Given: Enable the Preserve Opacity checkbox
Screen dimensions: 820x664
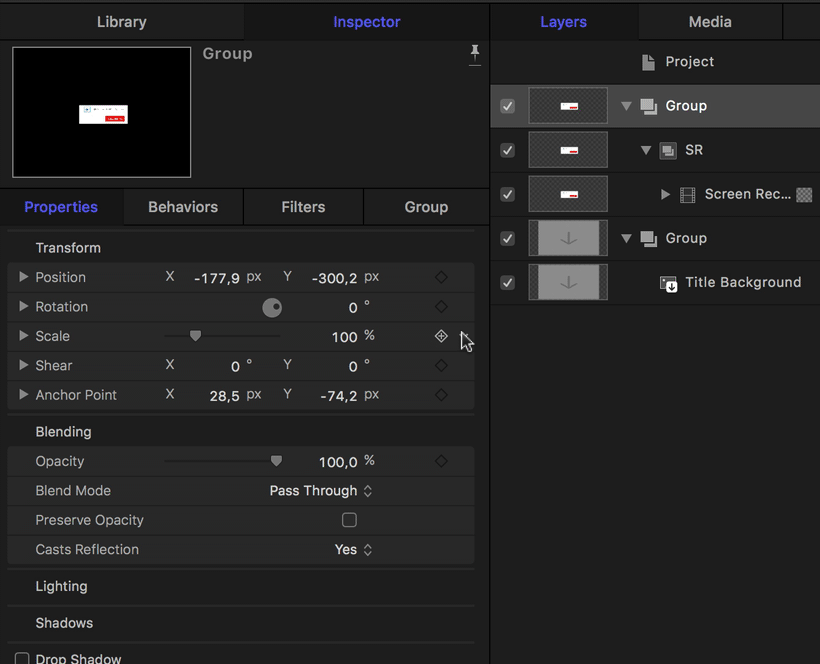Looking at the screenshot, I should [x=349, y=520].
